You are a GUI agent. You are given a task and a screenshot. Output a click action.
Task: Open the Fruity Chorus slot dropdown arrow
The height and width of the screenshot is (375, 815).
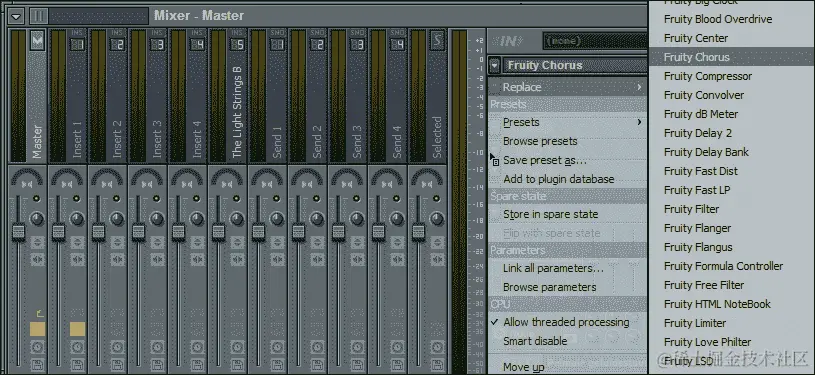495,66
